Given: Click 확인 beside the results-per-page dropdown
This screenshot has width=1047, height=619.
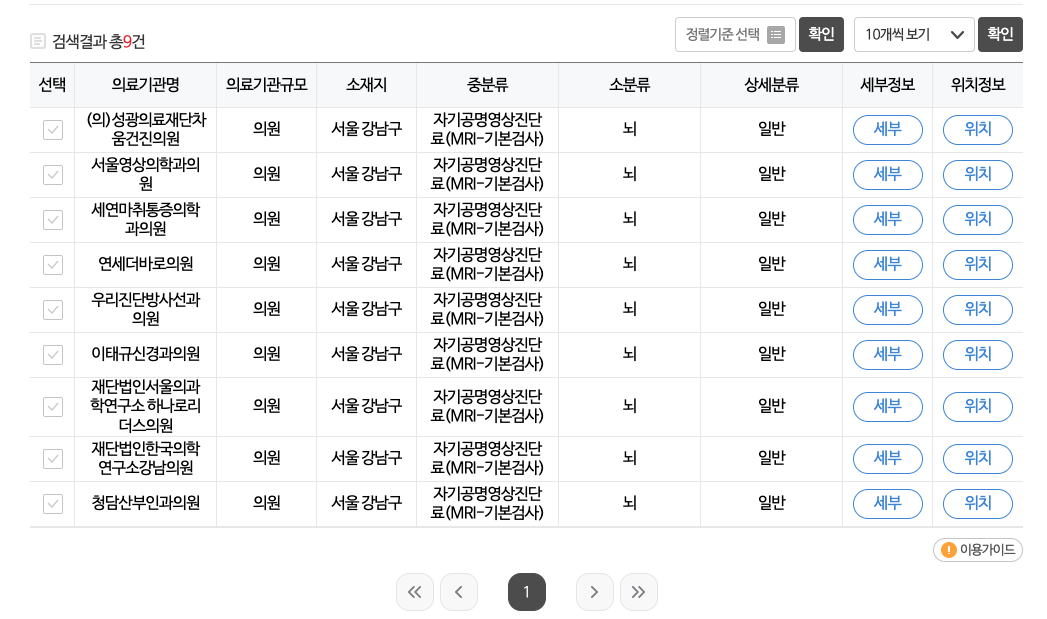Looking at the screenshot, I should 1000,34.
